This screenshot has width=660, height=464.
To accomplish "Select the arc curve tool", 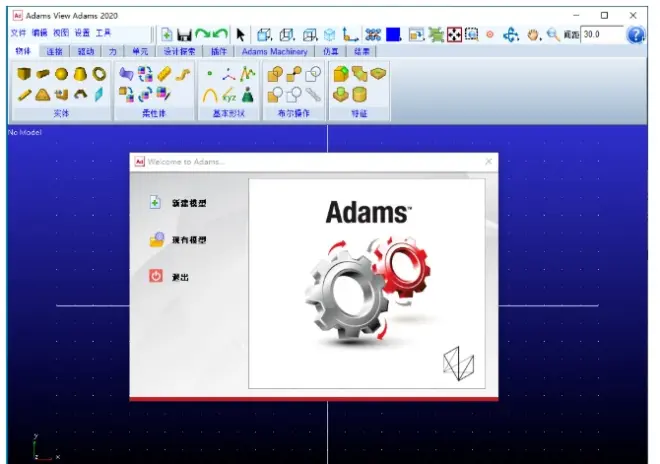I will [210, 96].
